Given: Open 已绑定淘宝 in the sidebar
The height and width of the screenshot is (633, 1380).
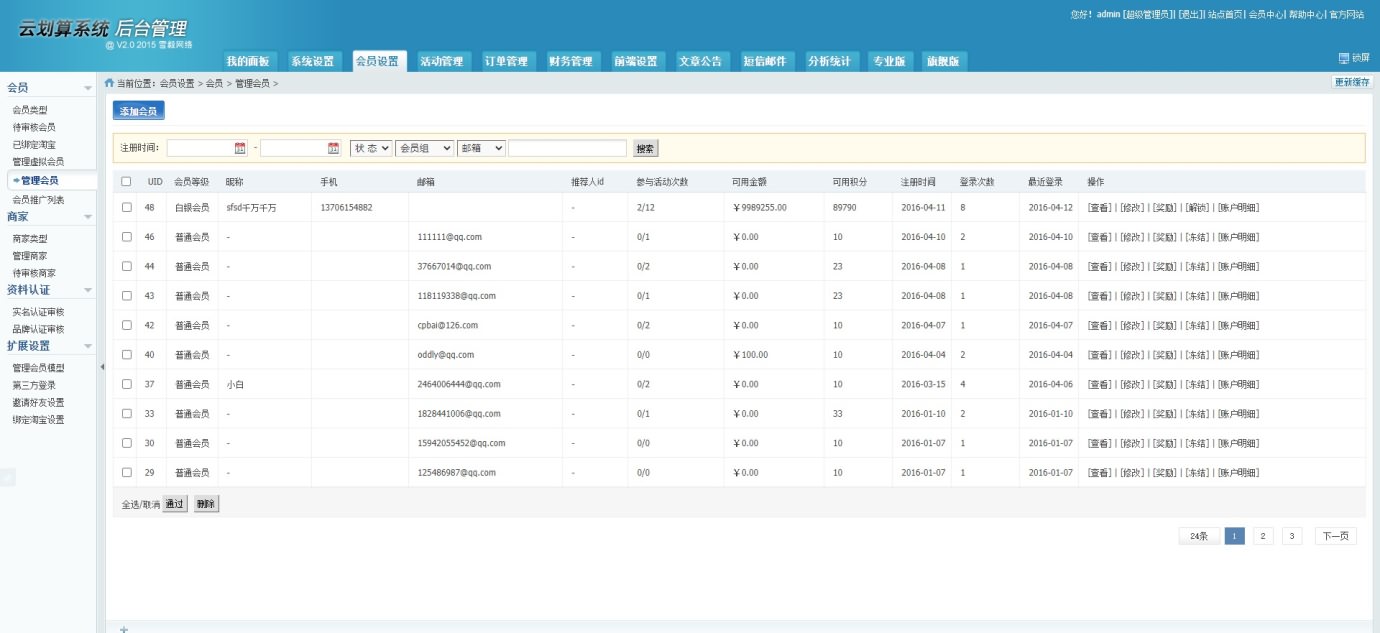Looking at the screenshot, I should (34, 145).
